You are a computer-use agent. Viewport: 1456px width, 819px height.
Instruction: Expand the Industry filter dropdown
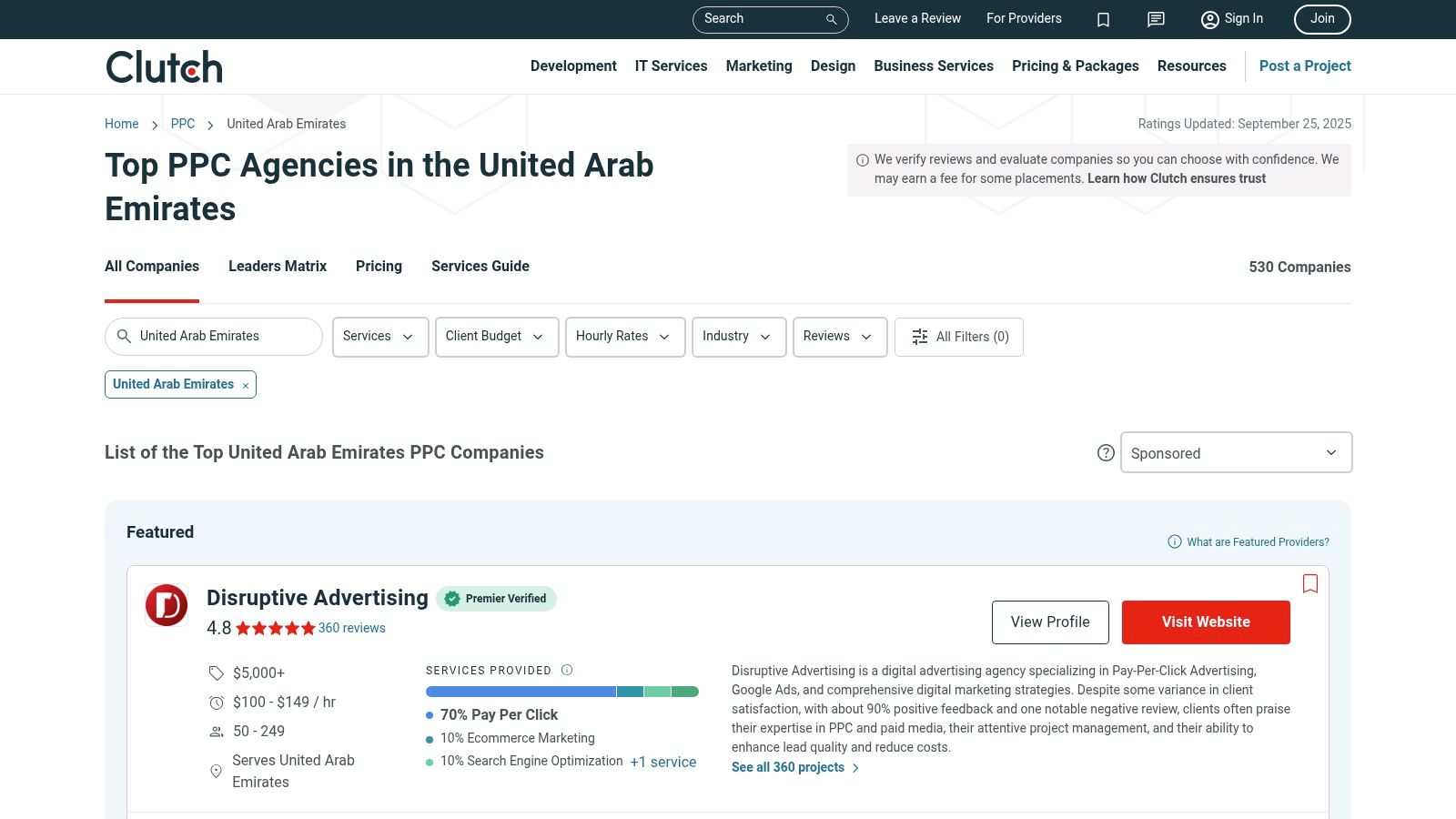[738, 337]
